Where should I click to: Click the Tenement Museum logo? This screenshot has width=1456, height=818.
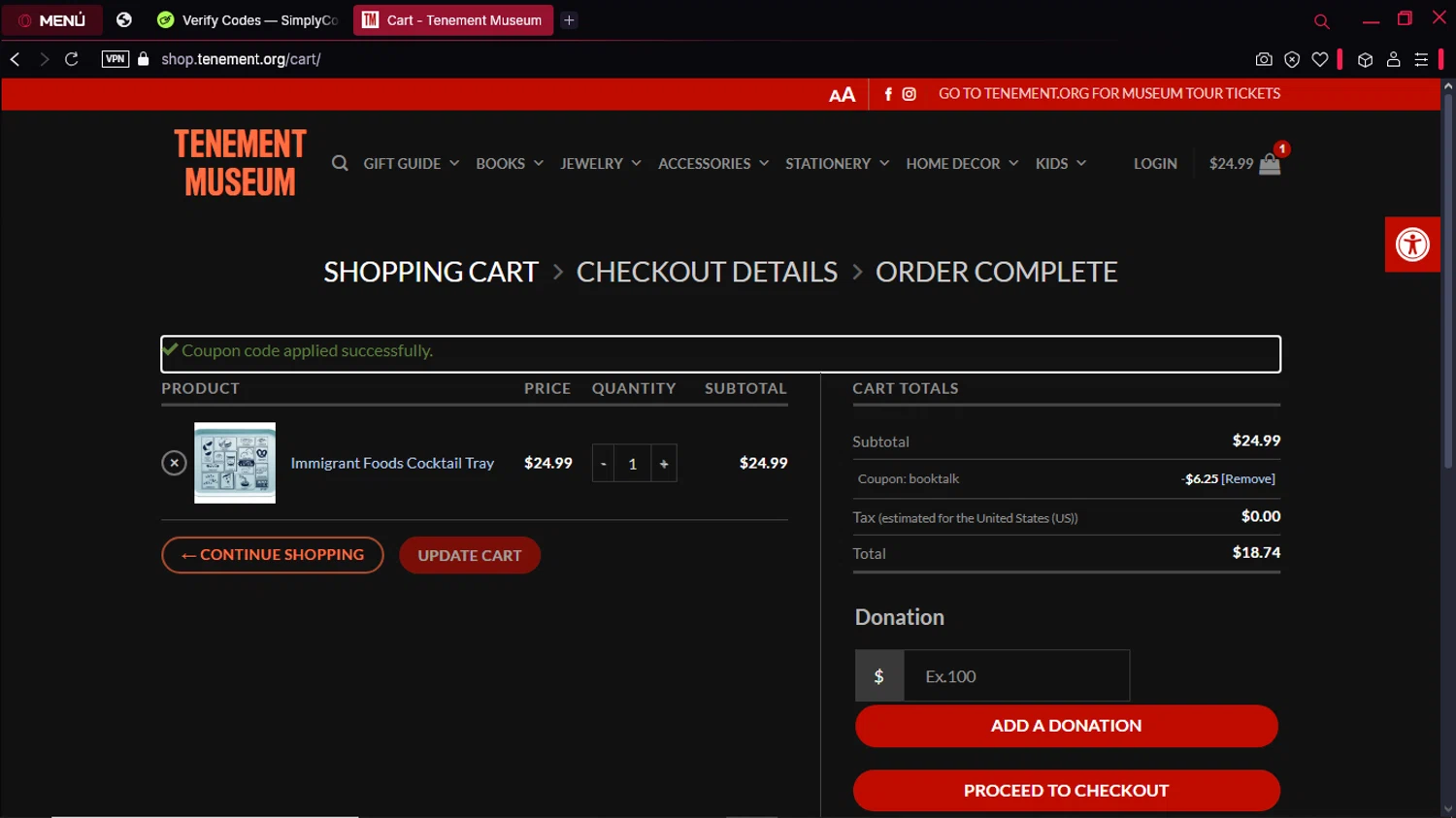(240, 163)
